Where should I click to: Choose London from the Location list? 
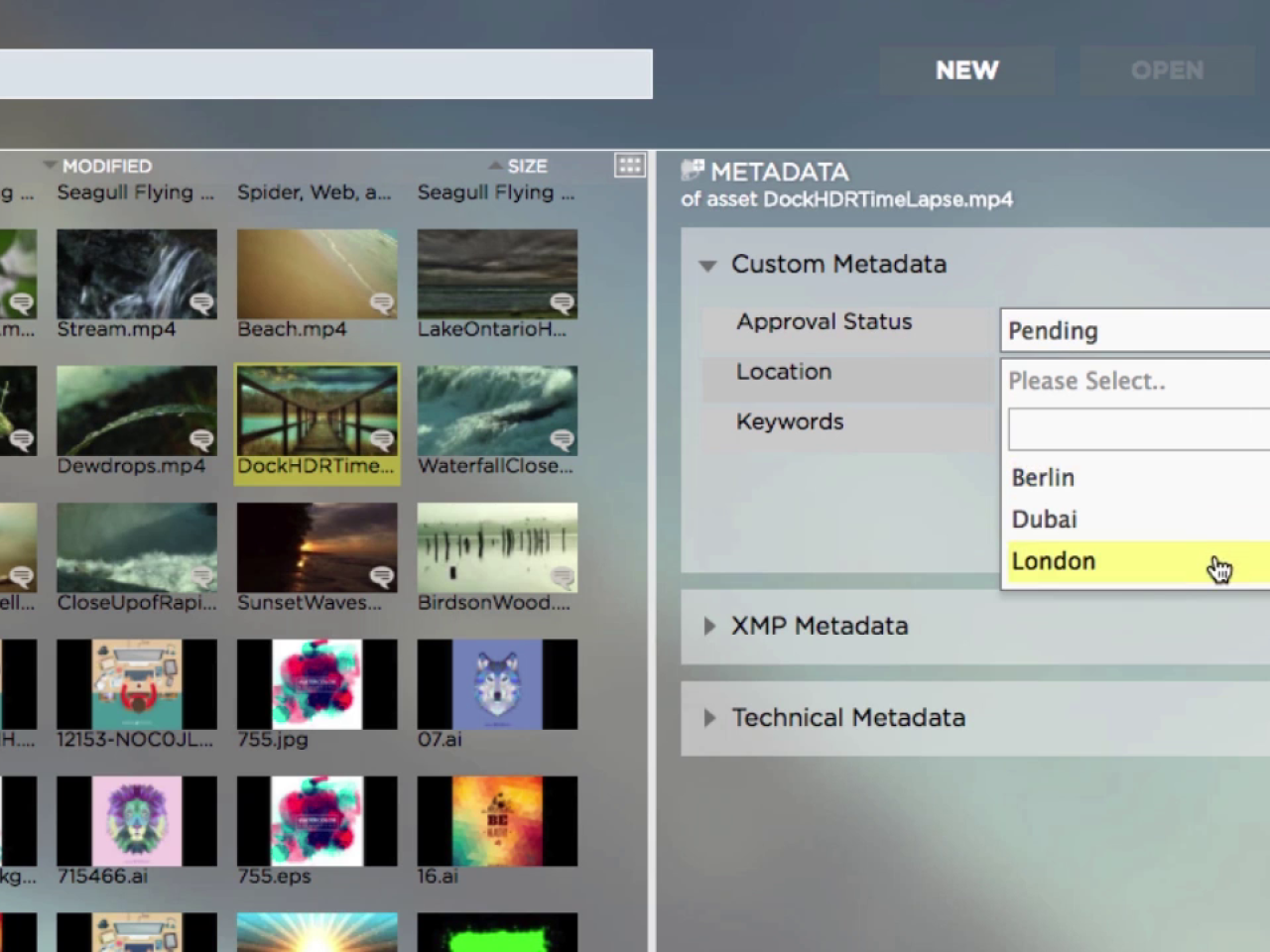click(x=1139, y=561)
